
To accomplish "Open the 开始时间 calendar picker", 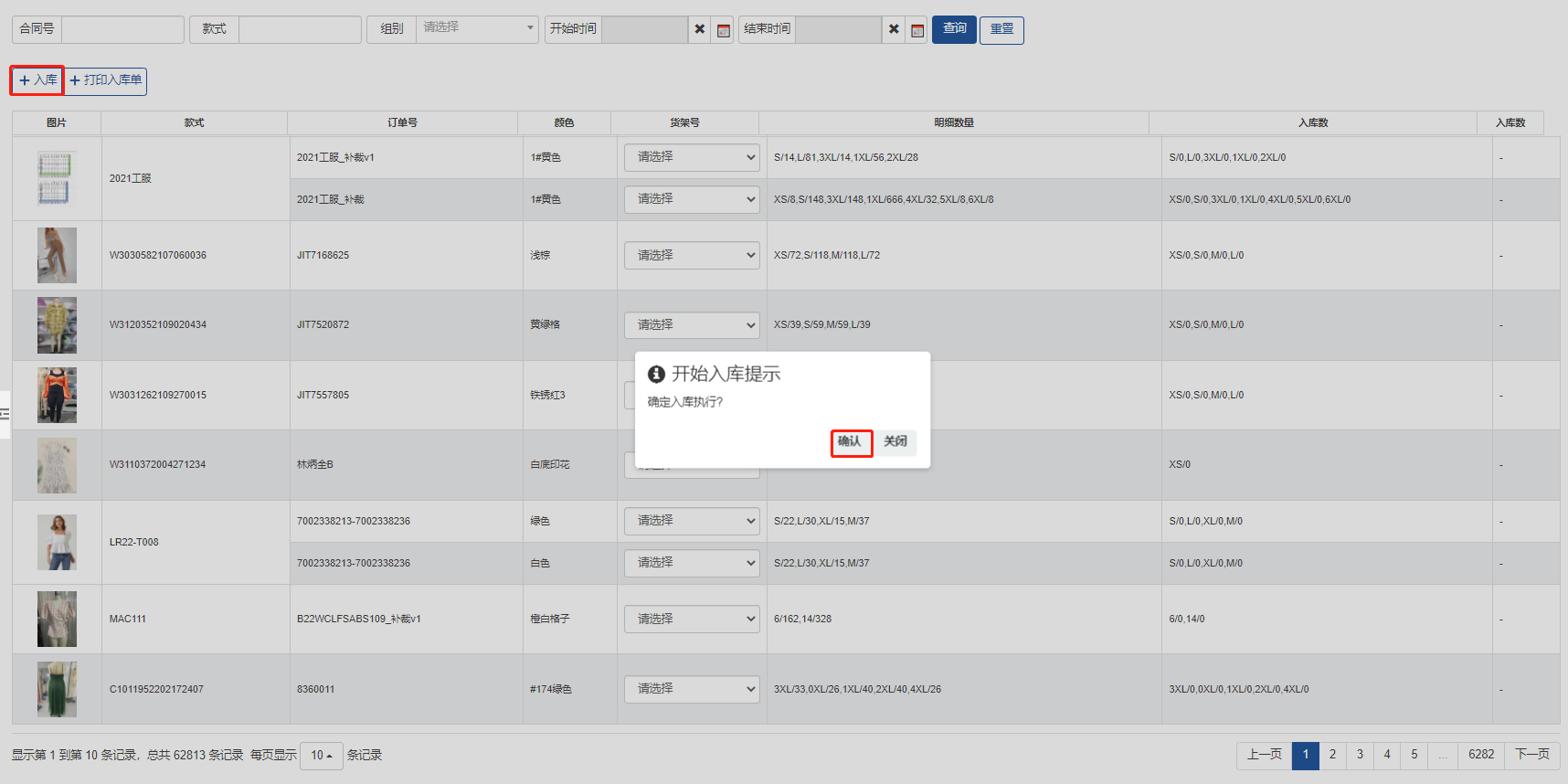I will pyautogui.click(x=723, y=30).
